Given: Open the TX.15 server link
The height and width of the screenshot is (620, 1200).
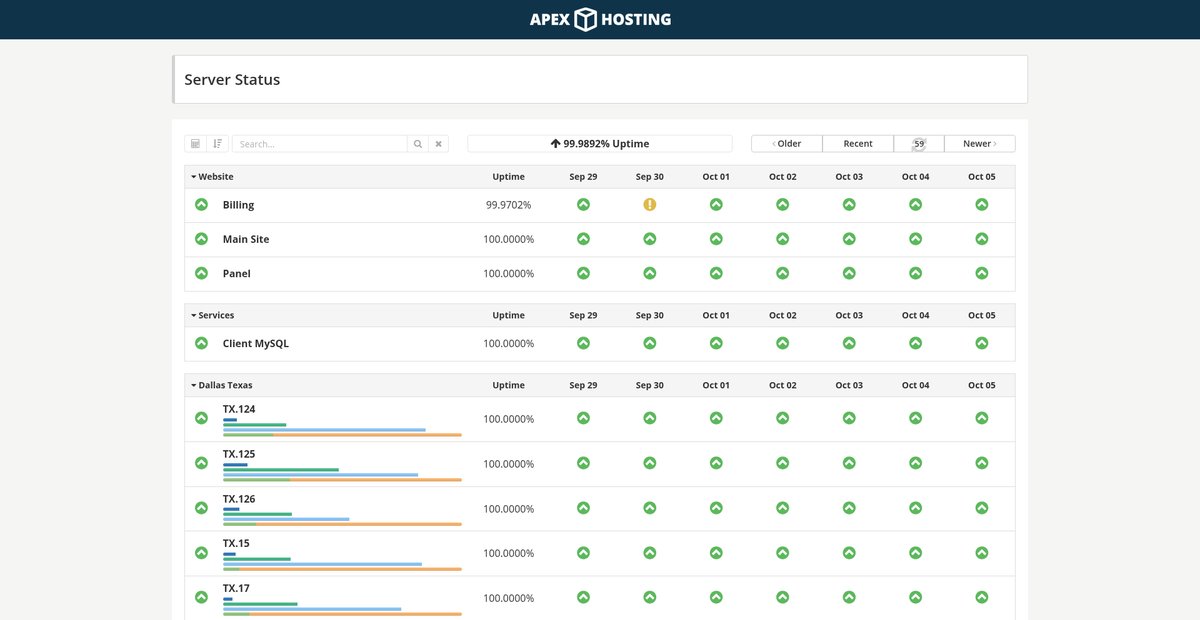Looking at the screenshot, I should click(236, 543).
